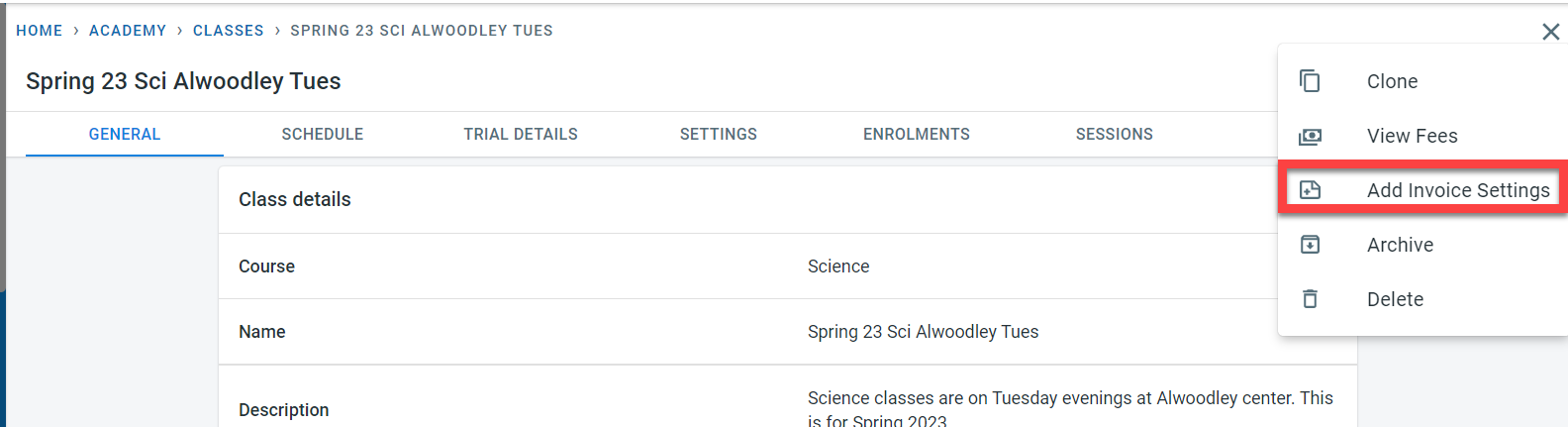Screen dimensions: 1568x427
Task: Open the Trial Details tab
Action: click(x=521, y=134)
